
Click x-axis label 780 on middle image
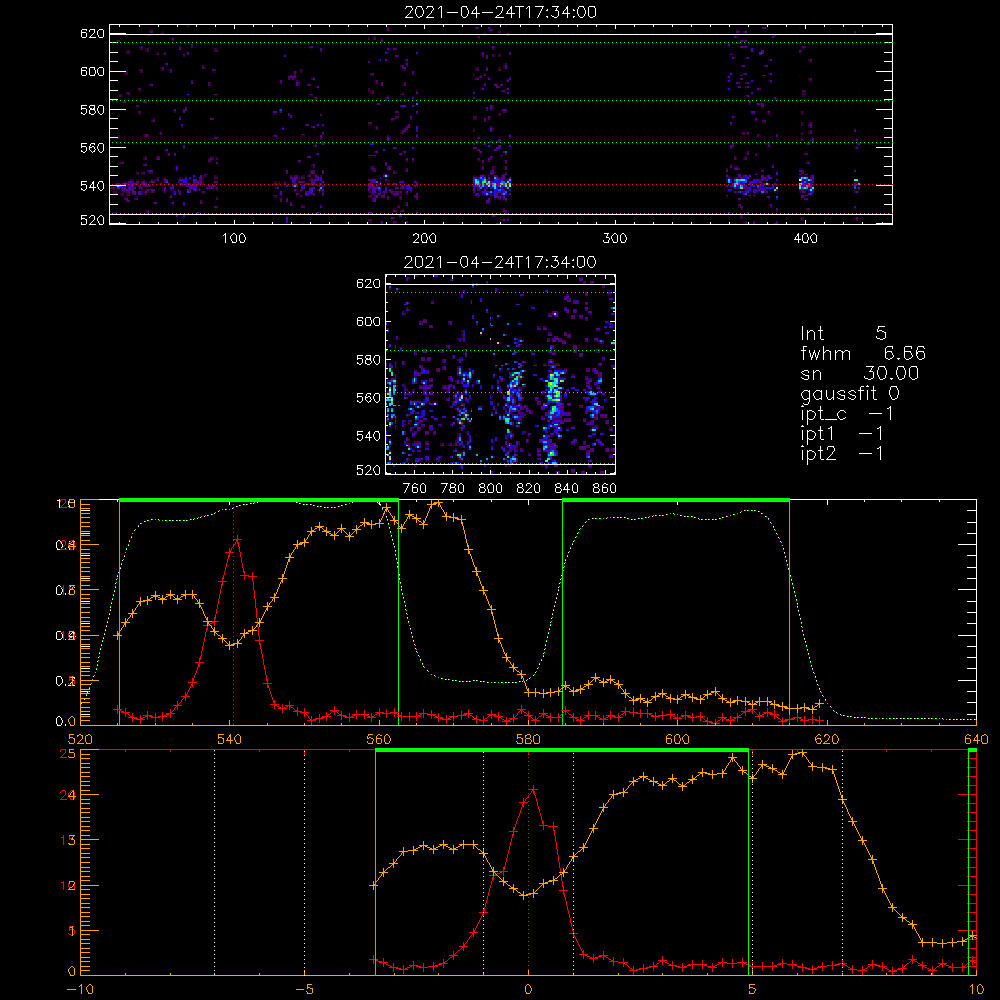(x=453, y=489)
